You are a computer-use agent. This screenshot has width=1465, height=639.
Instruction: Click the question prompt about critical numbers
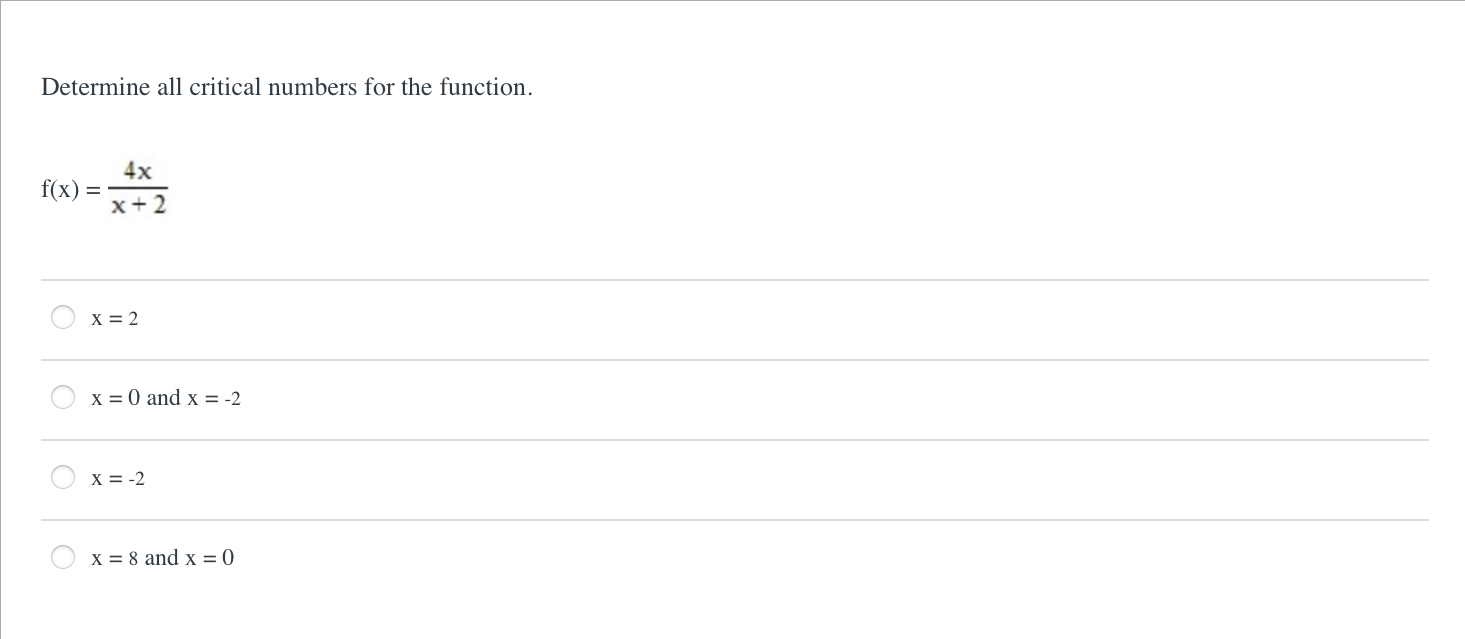click(x=286, y=87)
